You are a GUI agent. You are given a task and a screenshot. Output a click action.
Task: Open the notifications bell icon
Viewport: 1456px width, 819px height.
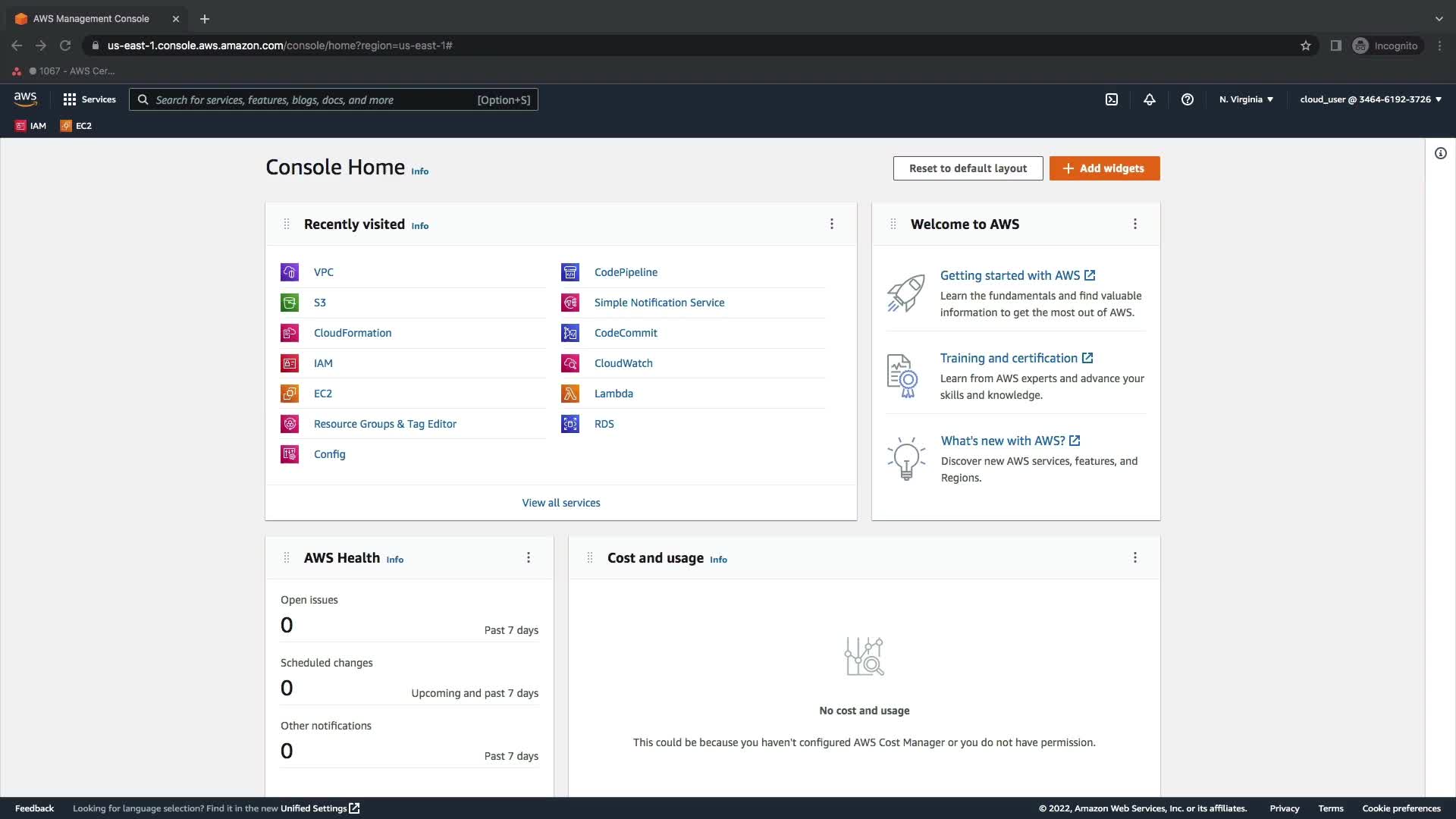[x=1149, y=99]
